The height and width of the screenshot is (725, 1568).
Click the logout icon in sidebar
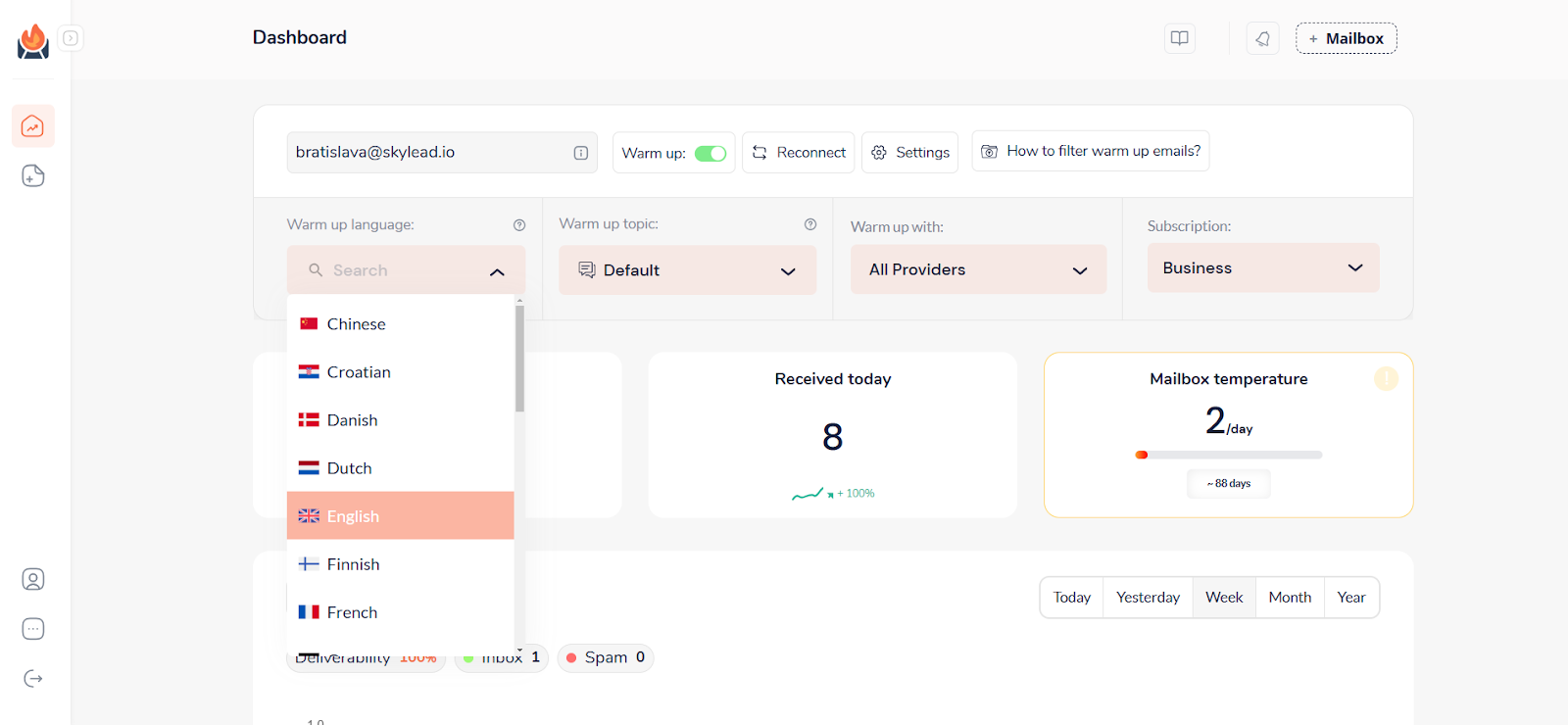tap(33, 679)
